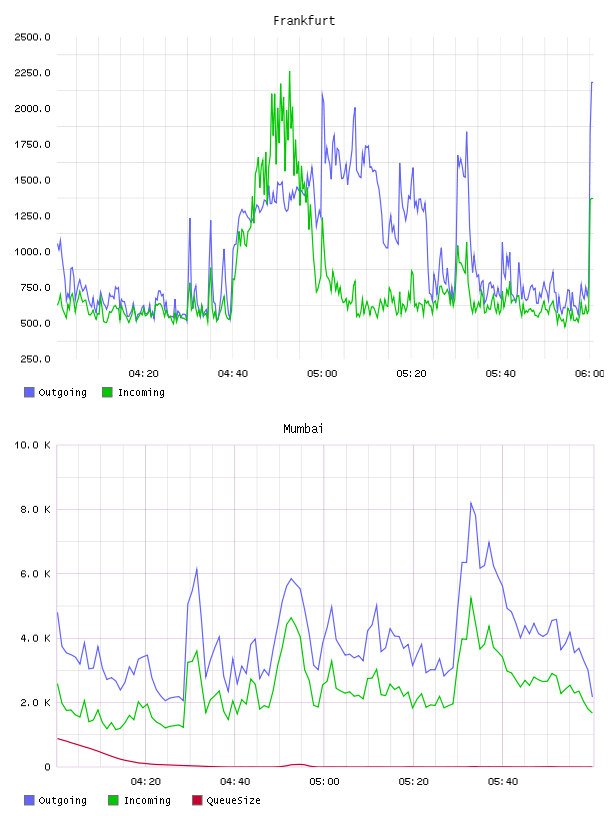The width and height of the screenshot is (608, 816).
Task: Click the 6.0 K y-axis label on Mumbai
Action: click(x=35, y=574)
